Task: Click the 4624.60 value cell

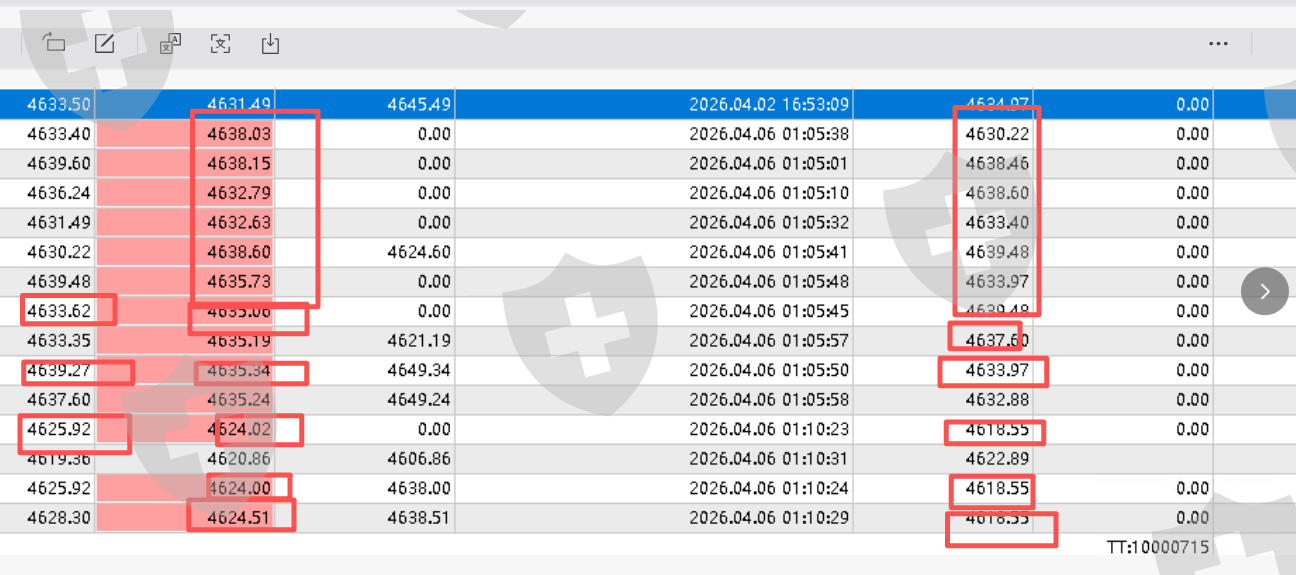Action: click(418, 252)
